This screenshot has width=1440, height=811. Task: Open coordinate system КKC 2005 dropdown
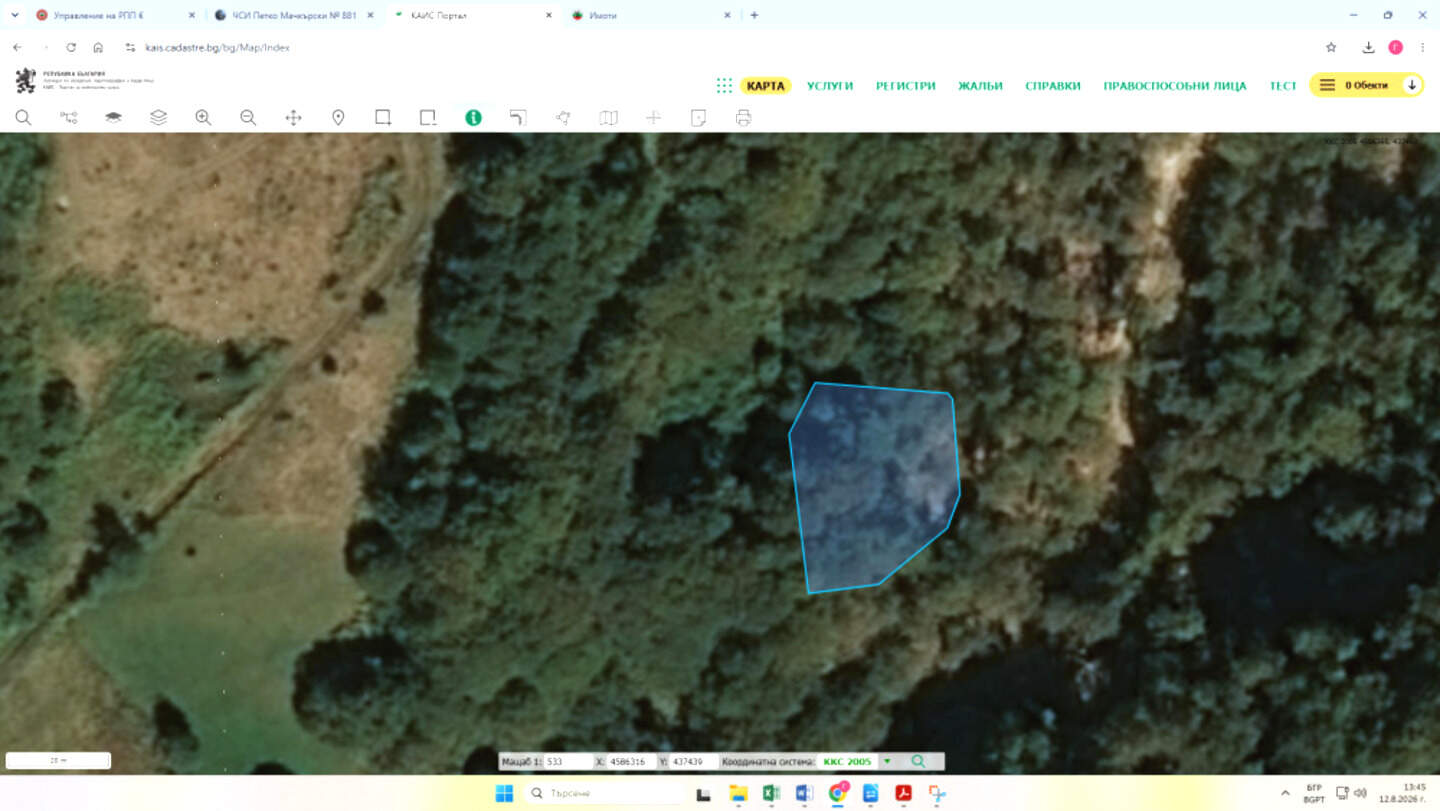pyautogui.click(x=886, y=762)
